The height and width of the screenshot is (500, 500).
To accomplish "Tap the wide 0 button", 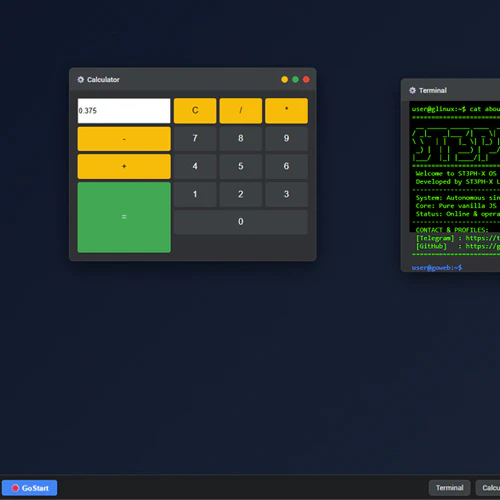I will pos(241,222).
